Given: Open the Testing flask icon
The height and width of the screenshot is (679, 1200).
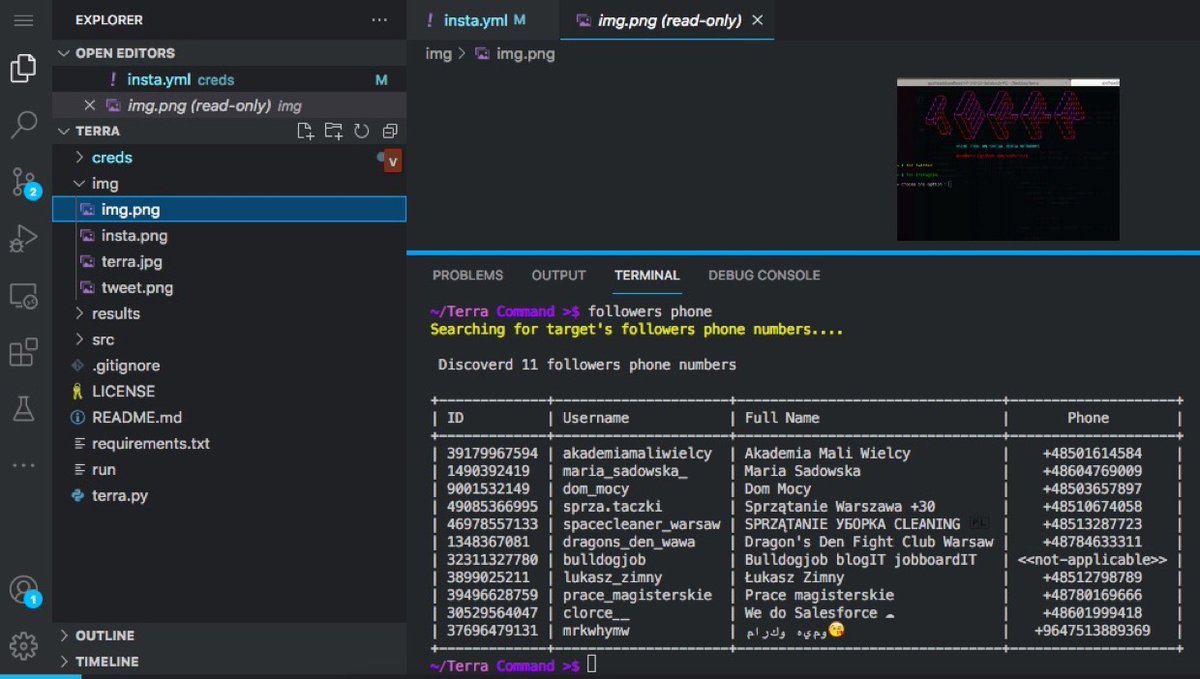Looking at the screenshot, I should [24, 408].
